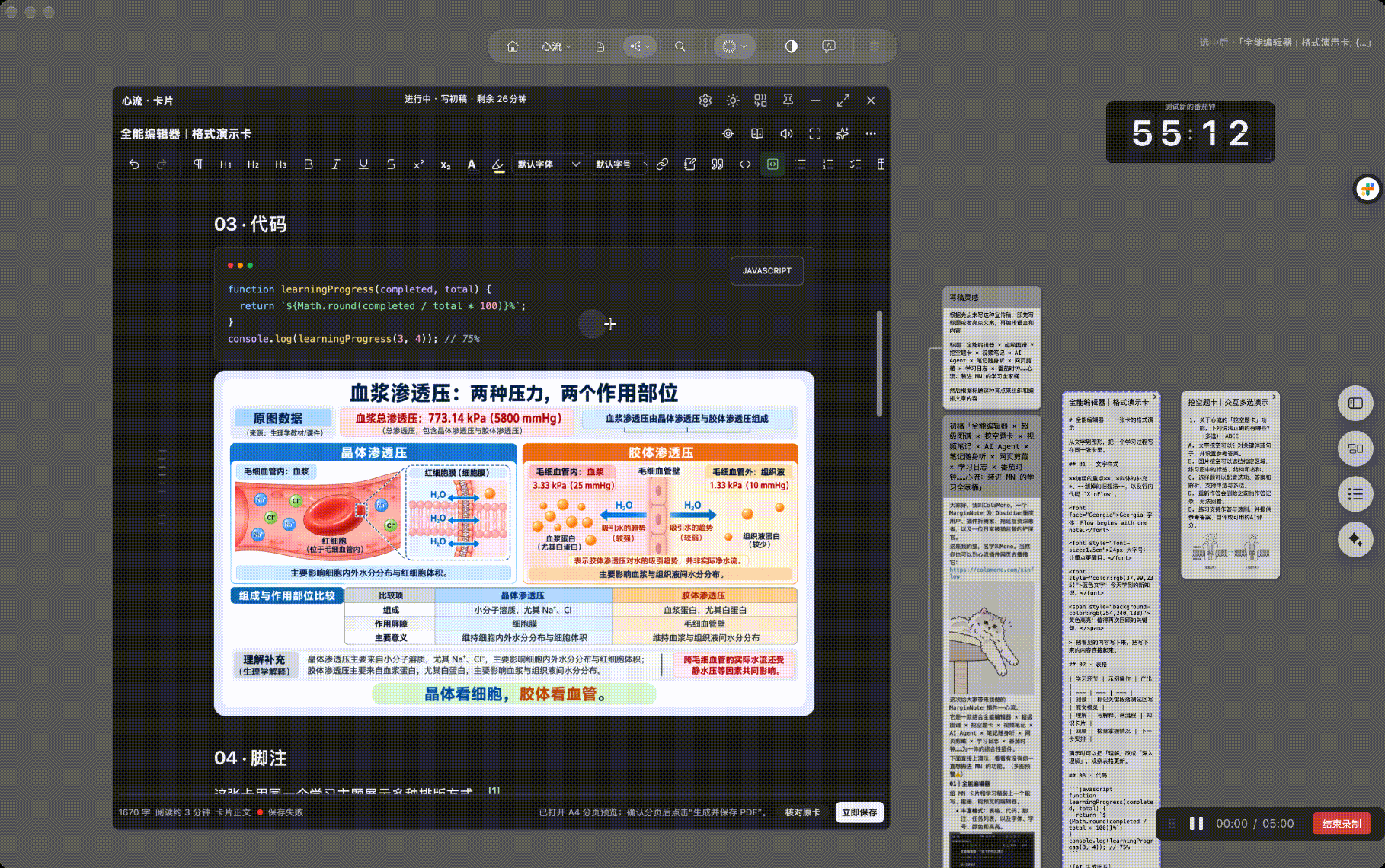Select the 挖空题卡｜交互多选演示 card thumbnail

pos(1230,485)
